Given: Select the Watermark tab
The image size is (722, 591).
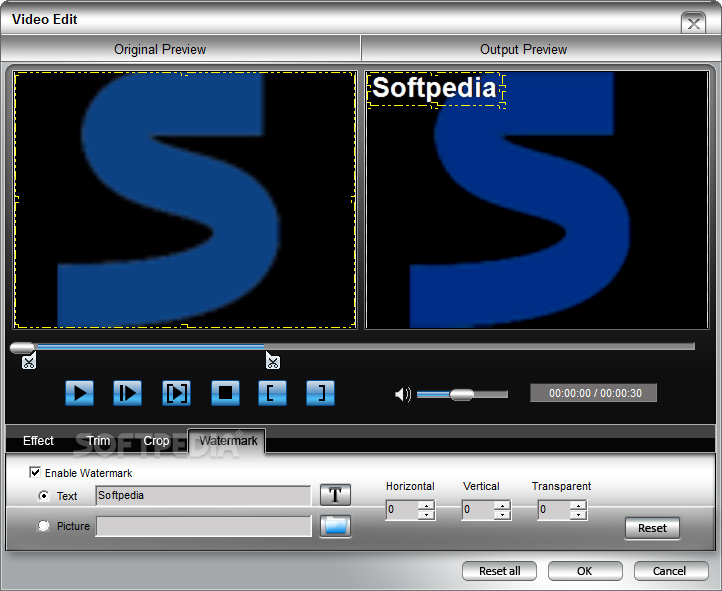Looking at the screenshot, I should (x=227, y=441).
